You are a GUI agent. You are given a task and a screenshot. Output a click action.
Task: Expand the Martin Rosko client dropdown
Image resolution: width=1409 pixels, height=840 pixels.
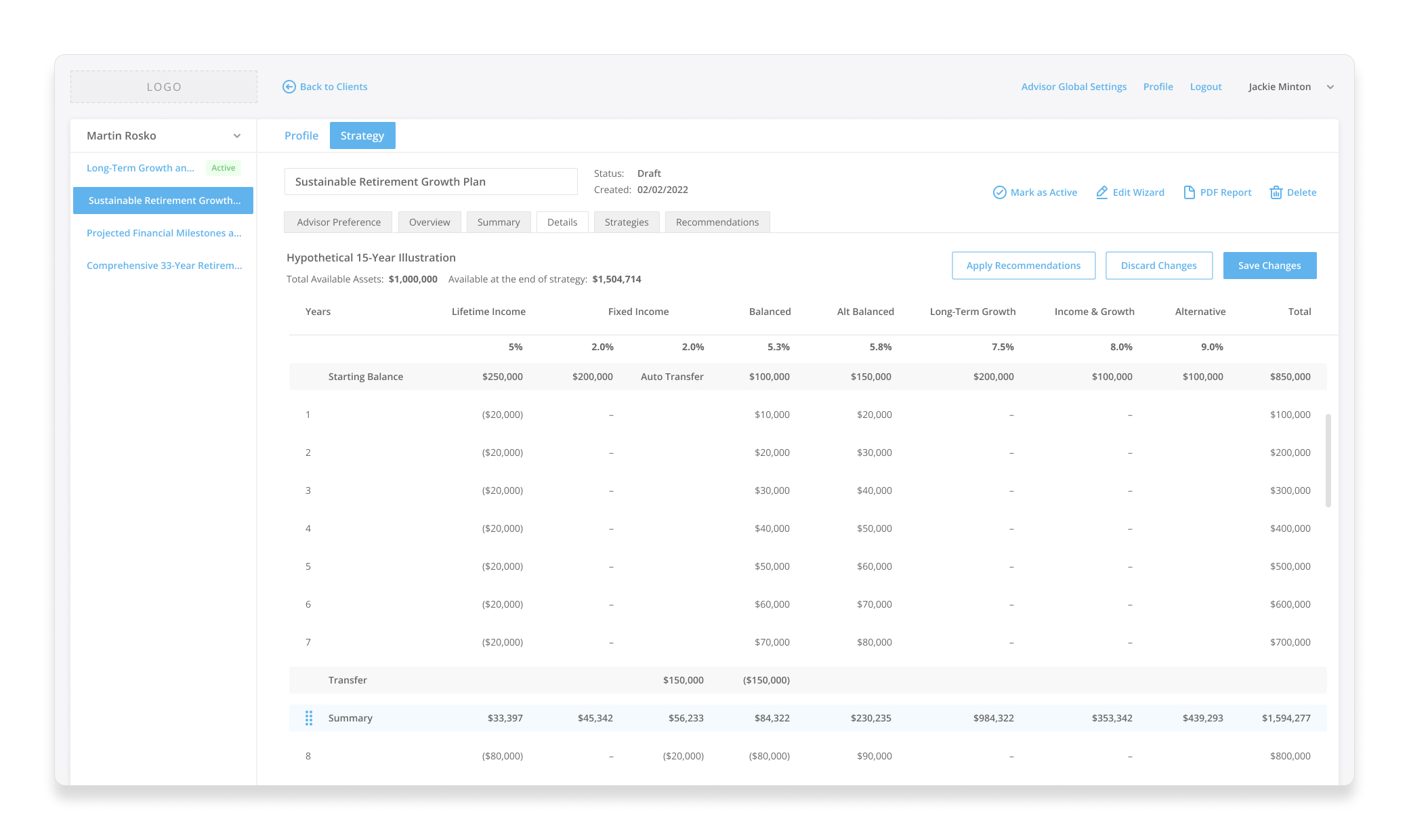point(237,135)
